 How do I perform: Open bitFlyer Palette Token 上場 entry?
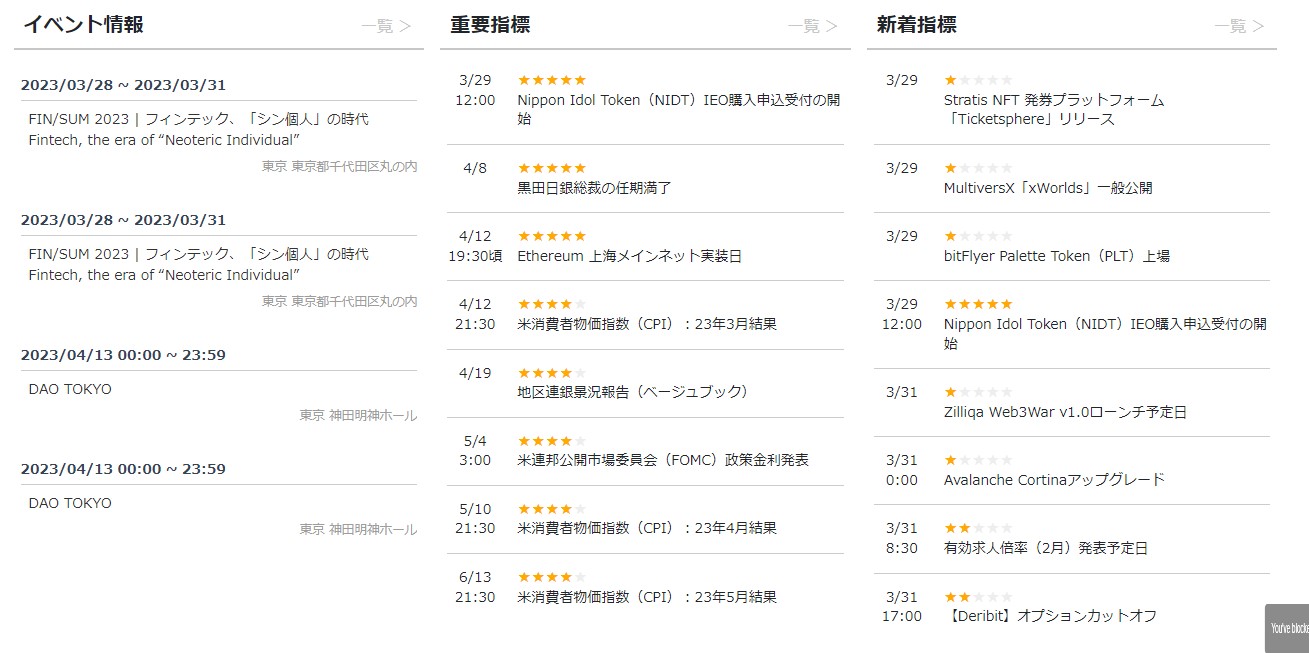1056,256
